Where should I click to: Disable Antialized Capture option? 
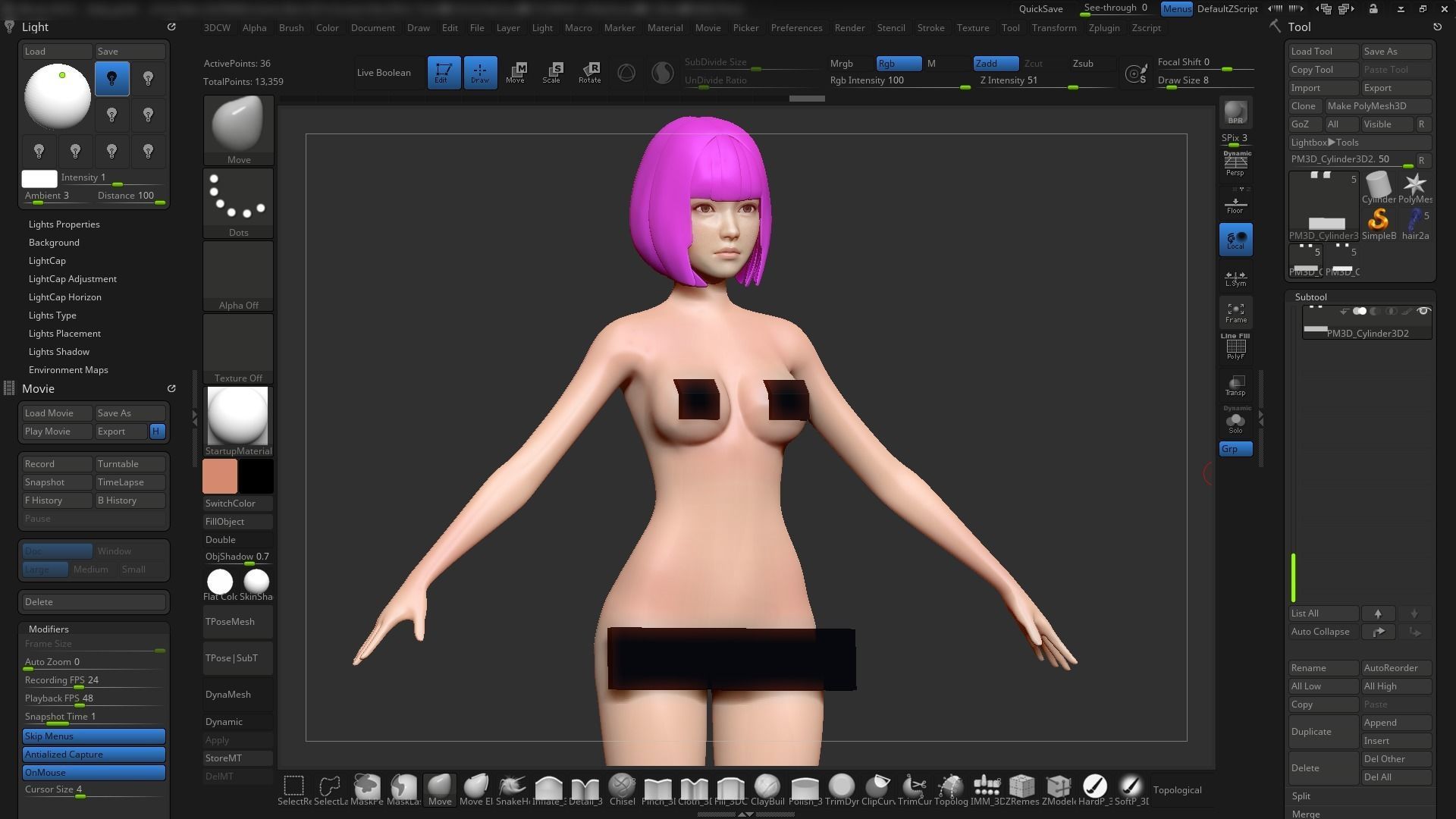click(x=93, y=755)
